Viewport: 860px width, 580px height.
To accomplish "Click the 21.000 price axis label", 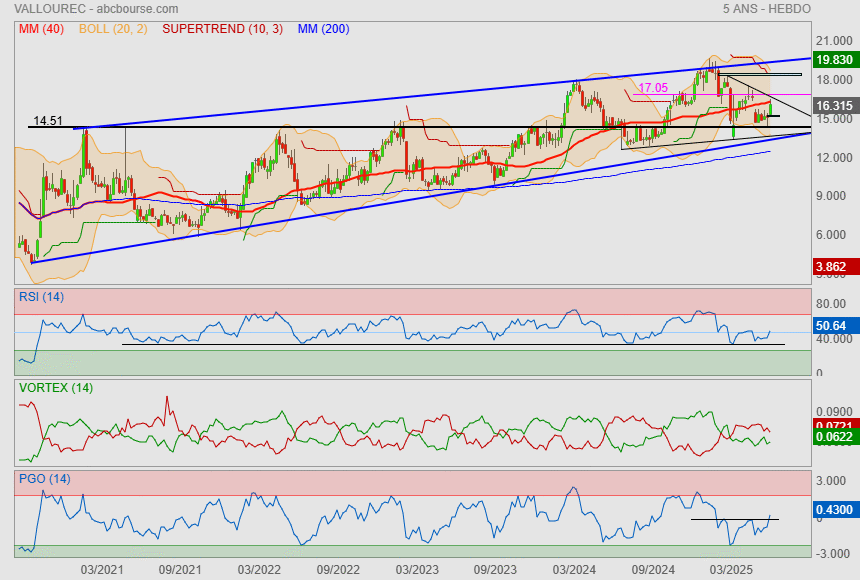I will [834, 41].
